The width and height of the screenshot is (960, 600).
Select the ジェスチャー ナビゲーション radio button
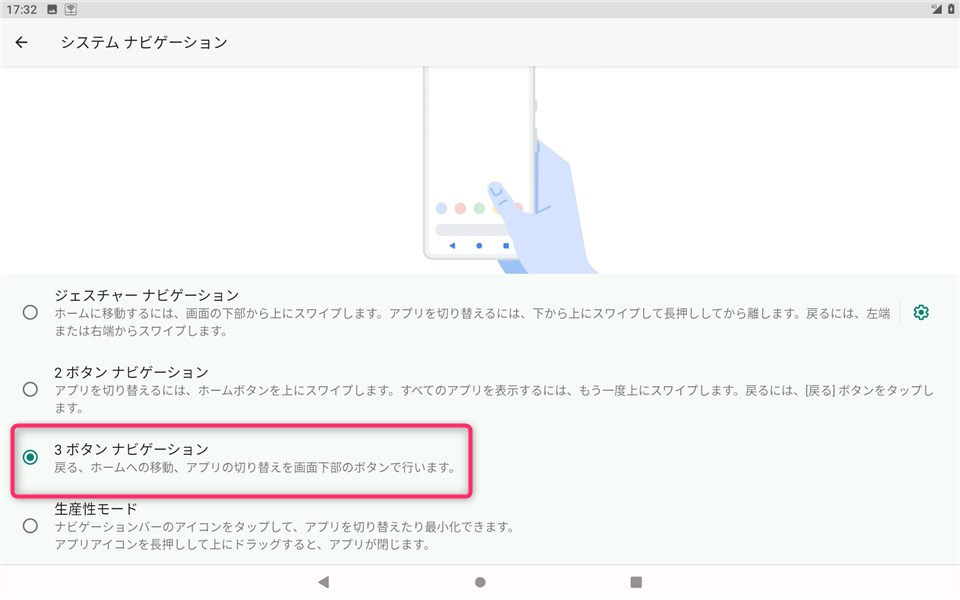click(30, 312)
